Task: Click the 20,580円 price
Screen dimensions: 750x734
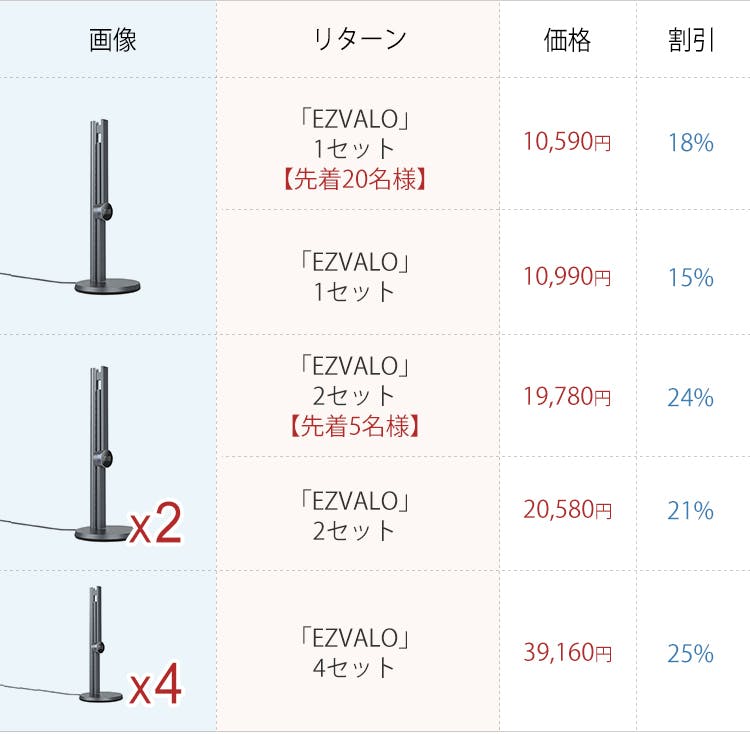Action: [567, 511]
